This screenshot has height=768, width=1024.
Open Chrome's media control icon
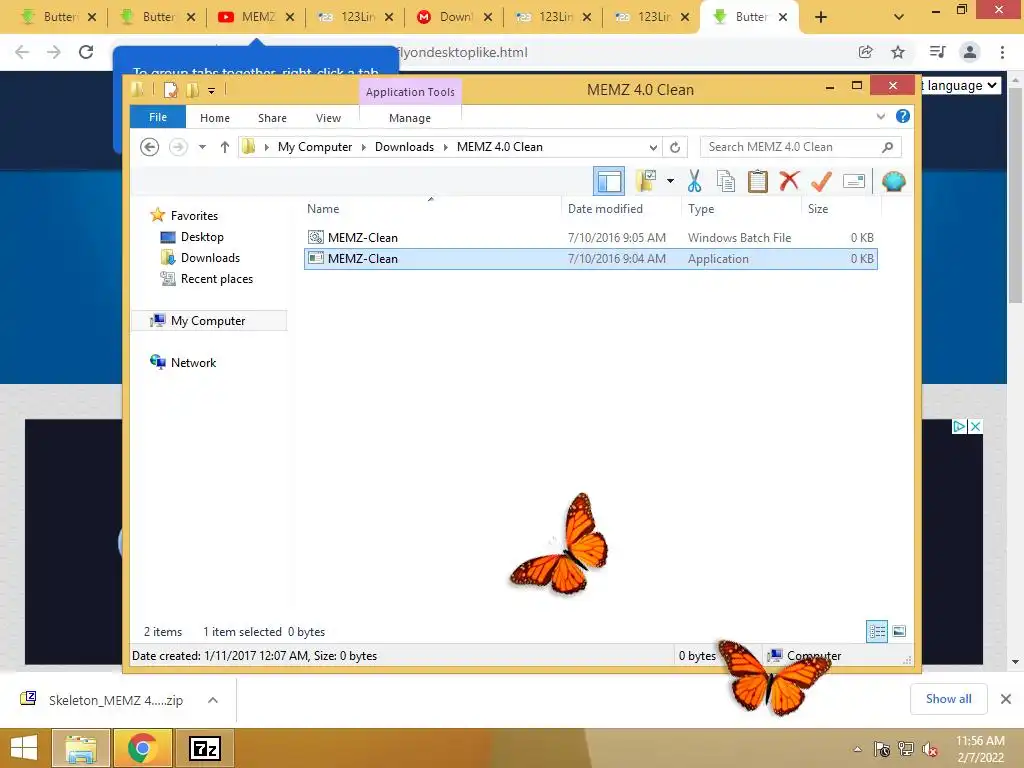click(x=937, y=52)
